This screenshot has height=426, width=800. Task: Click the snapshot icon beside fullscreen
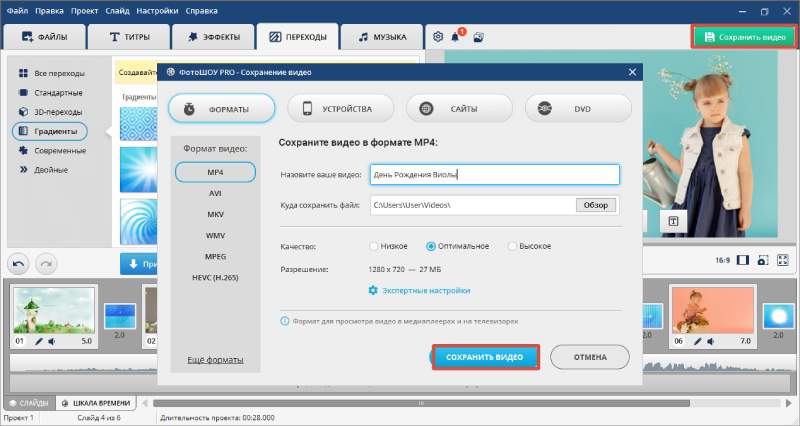(x=763, y=260)
